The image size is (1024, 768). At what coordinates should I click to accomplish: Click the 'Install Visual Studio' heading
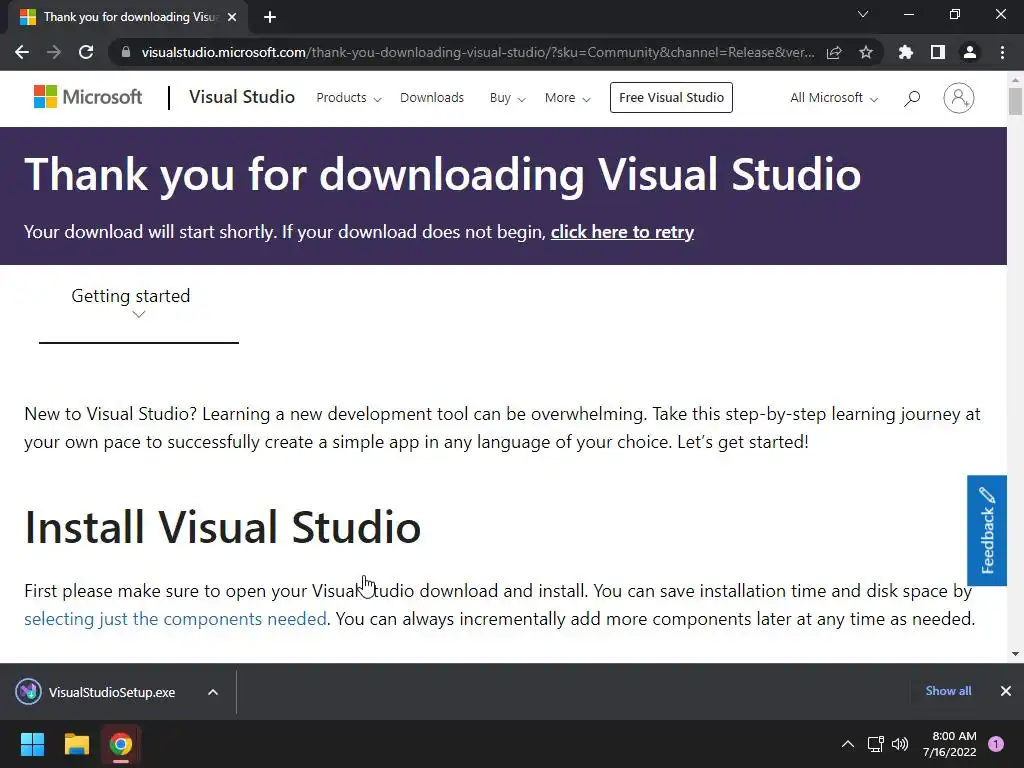pyautogui.click(x=223, y=527)
